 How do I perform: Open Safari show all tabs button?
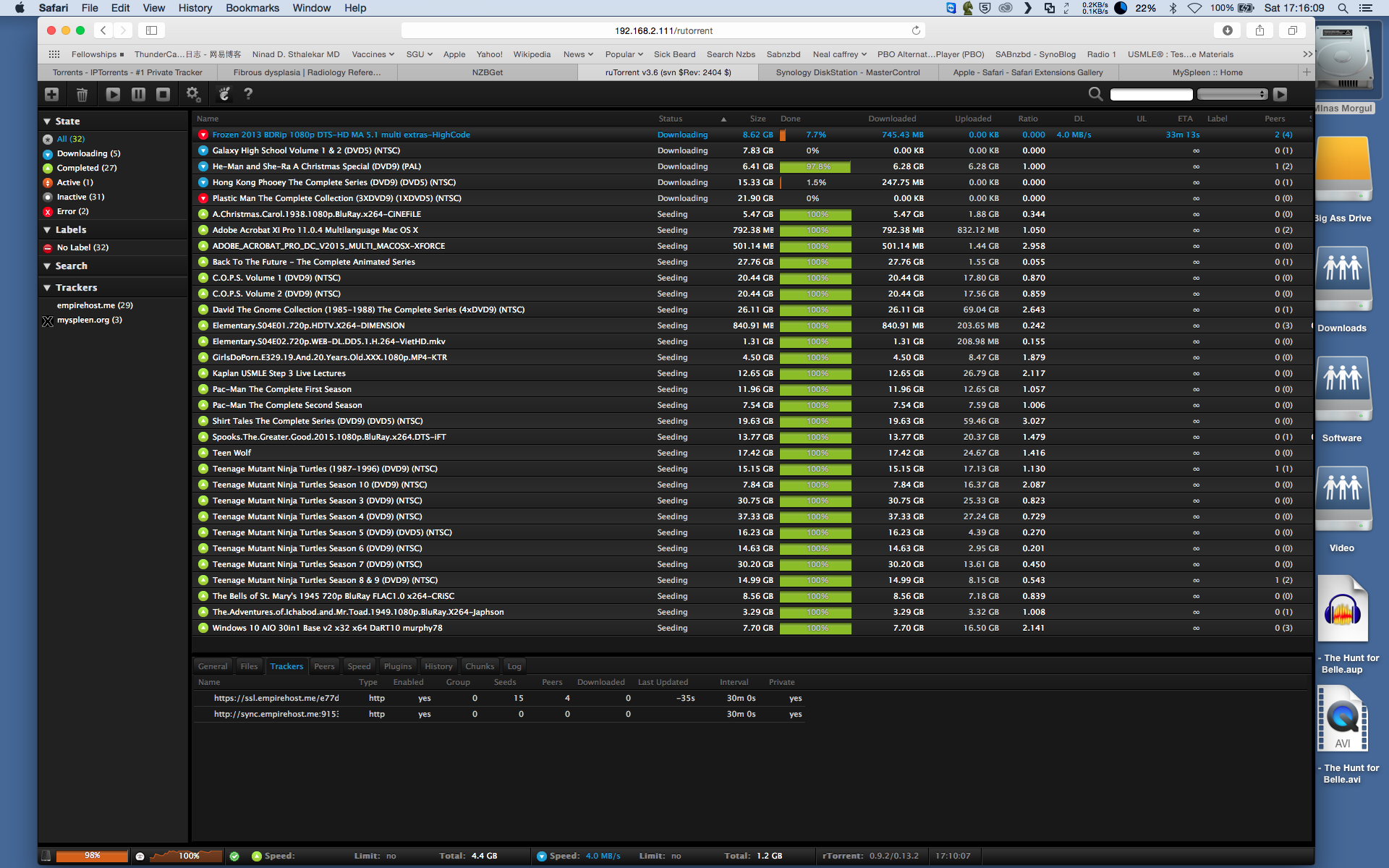[1292, 30]
